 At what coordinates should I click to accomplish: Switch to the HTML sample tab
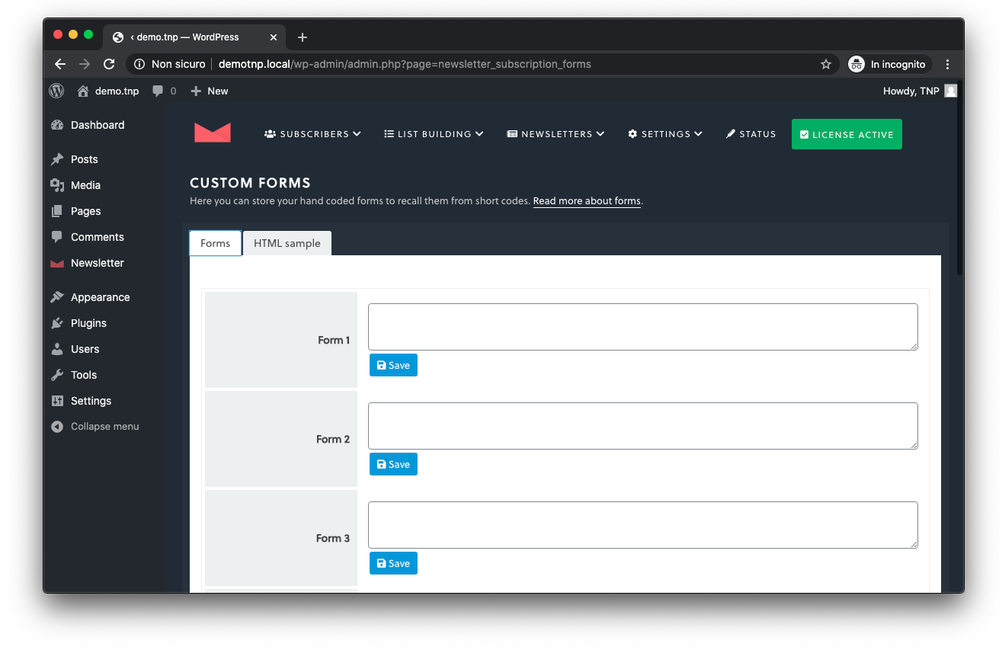[287, 243]
